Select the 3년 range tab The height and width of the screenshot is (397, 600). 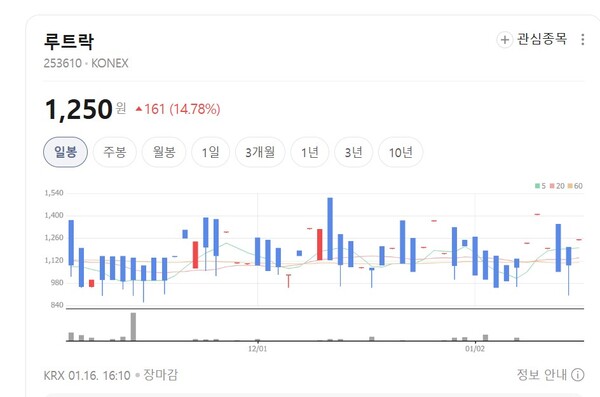353,152
